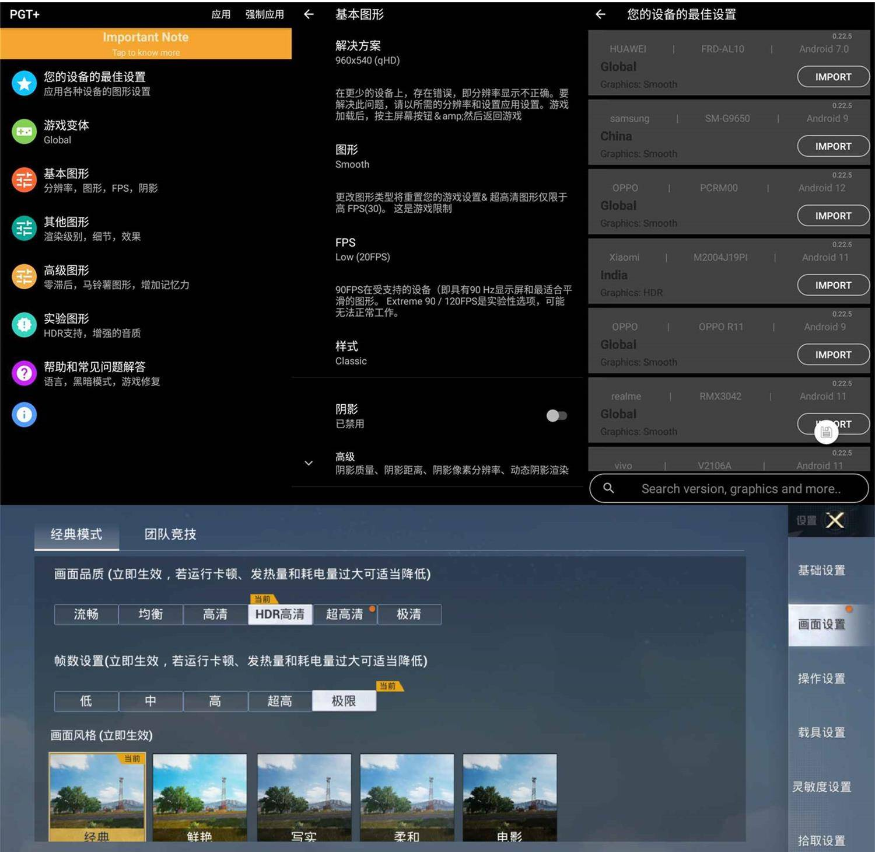Click the orange sliders advanced graphics icon

[x=24, y=277]
